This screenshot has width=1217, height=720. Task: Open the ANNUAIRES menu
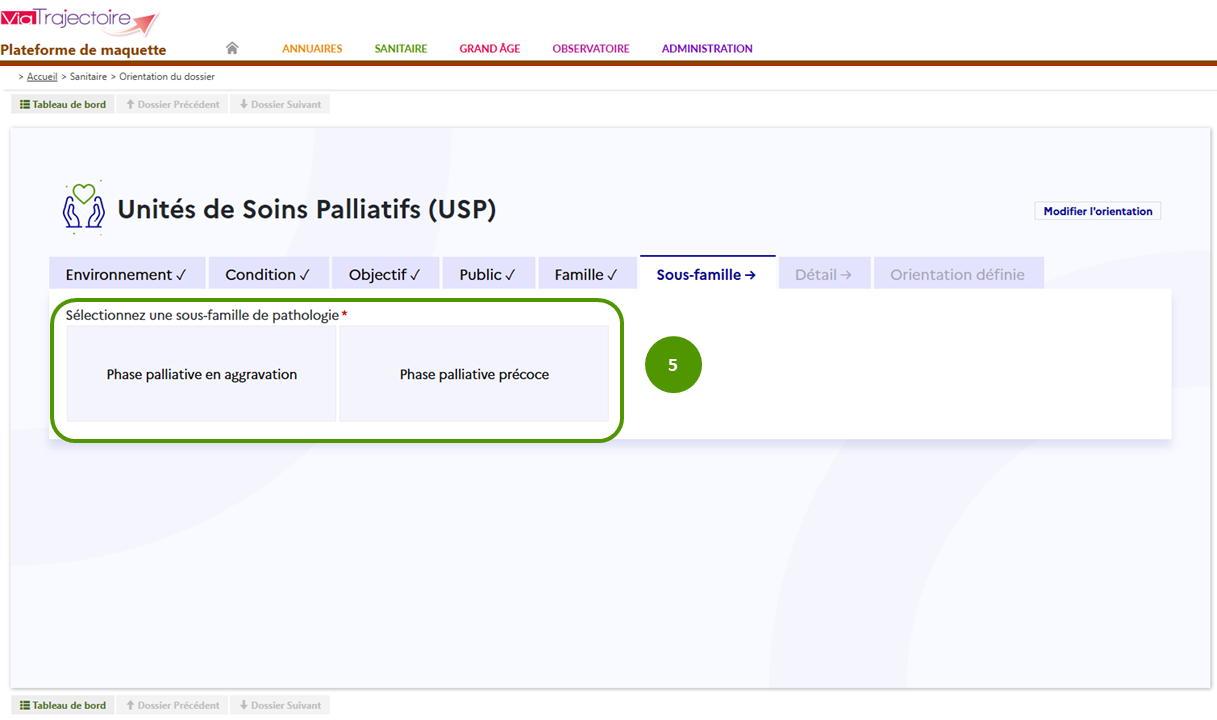(x=312, y=48)
